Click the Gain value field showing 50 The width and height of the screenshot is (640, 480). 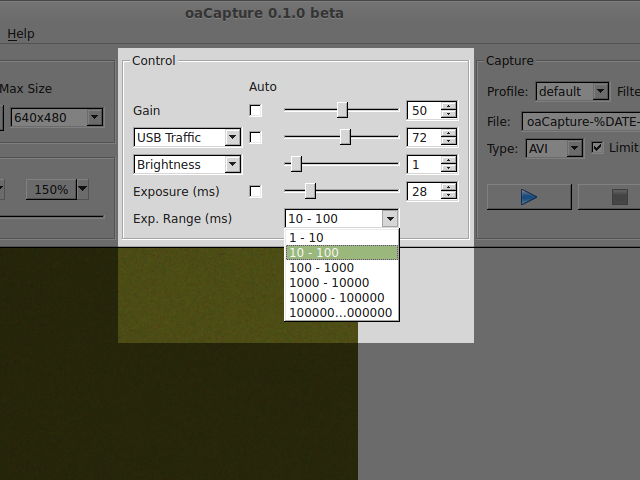coord(424,111)
